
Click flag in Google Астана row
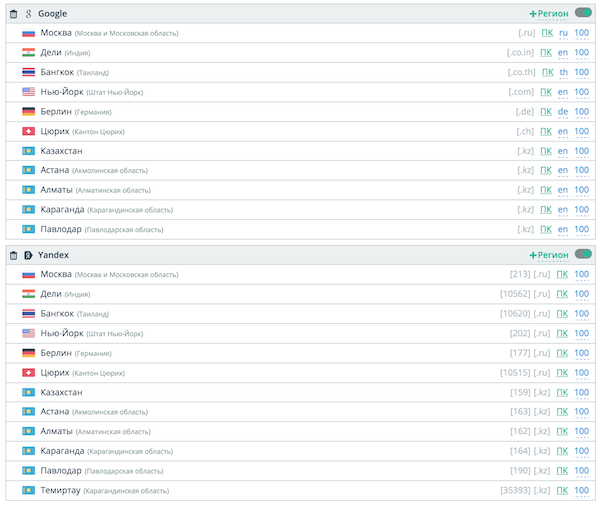29,170
